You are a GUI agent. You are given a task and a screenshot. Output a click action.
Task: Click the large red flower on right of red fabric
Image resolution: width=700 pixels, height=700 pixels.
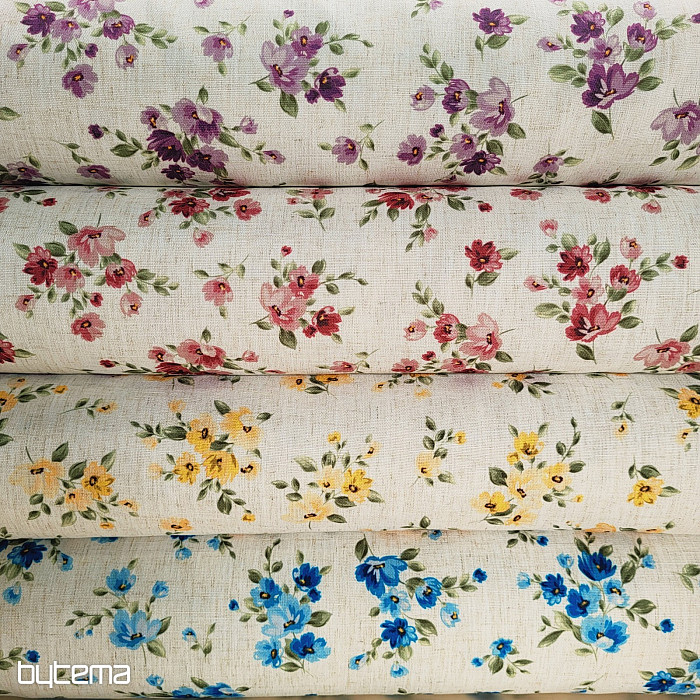[x=591, y=322]
